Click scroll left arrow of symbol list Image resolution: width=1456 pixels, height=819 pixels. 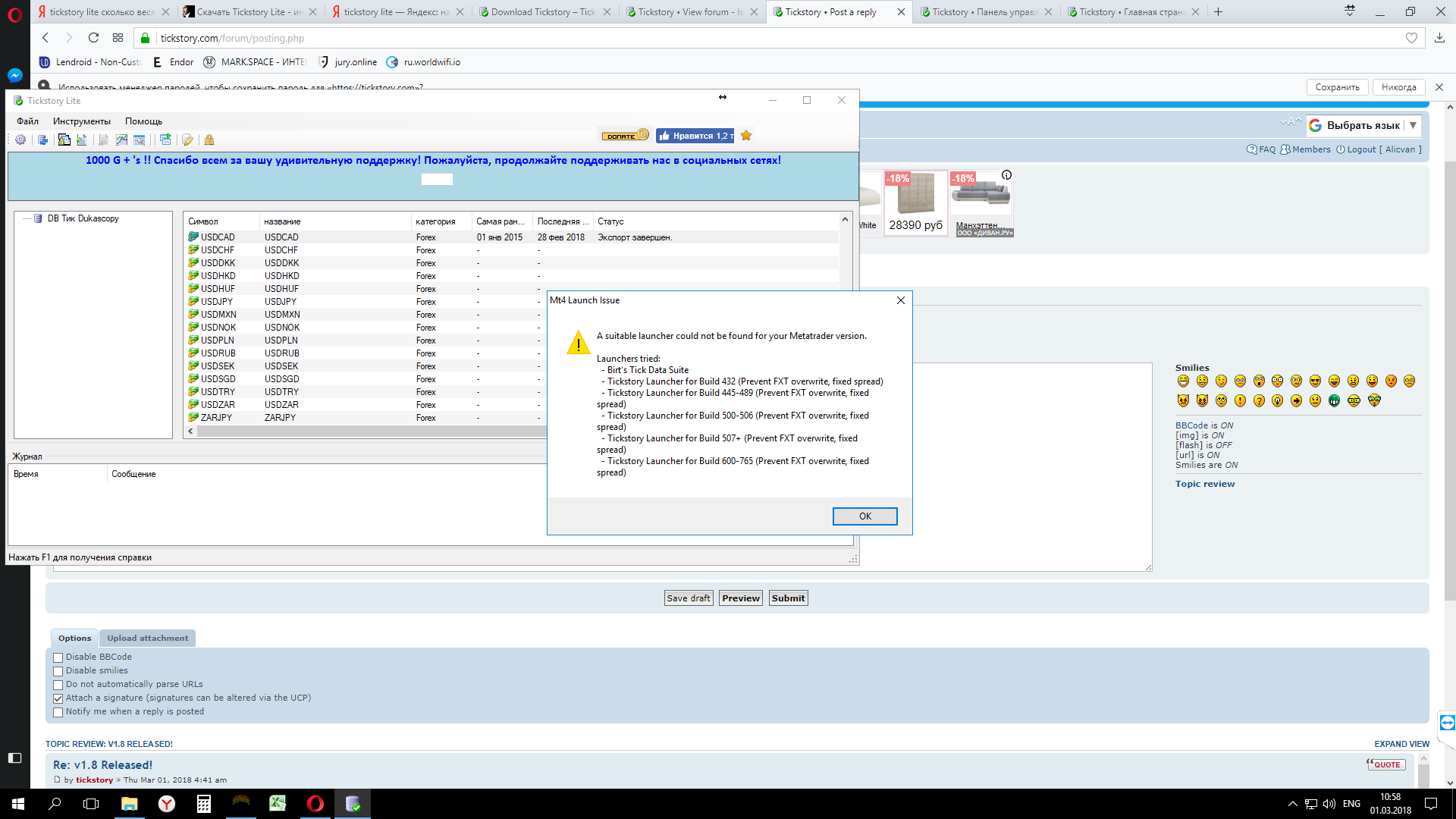(190, 431)
